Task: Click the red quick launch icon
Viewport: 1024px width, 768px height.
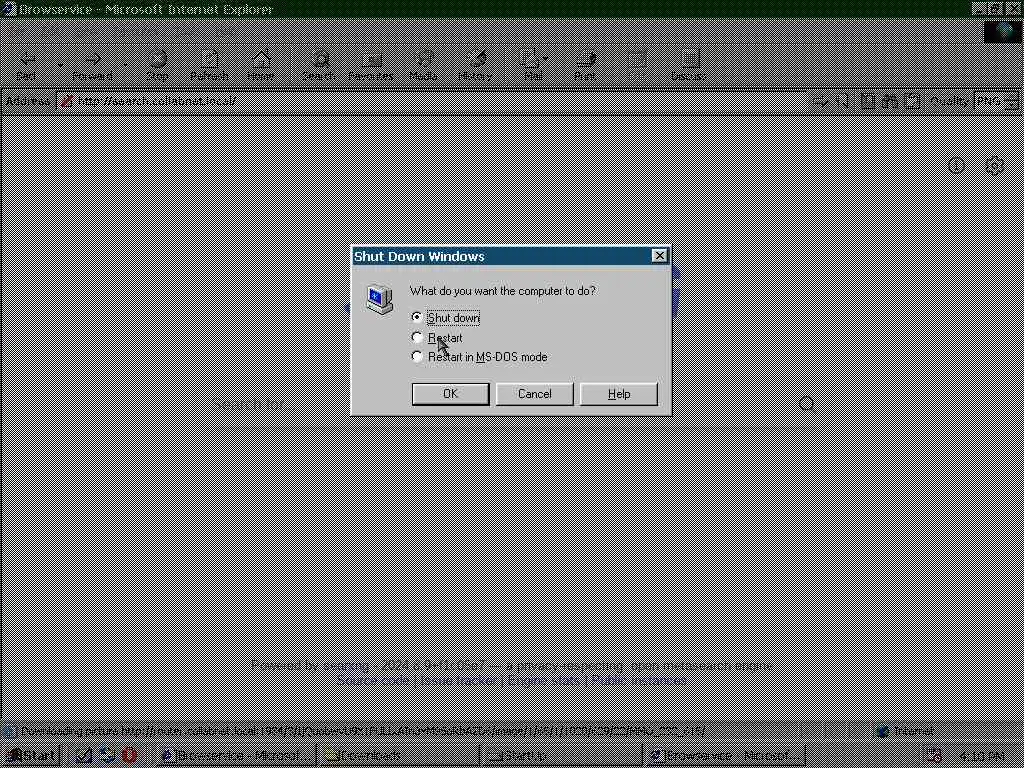Action: point(129,756)
